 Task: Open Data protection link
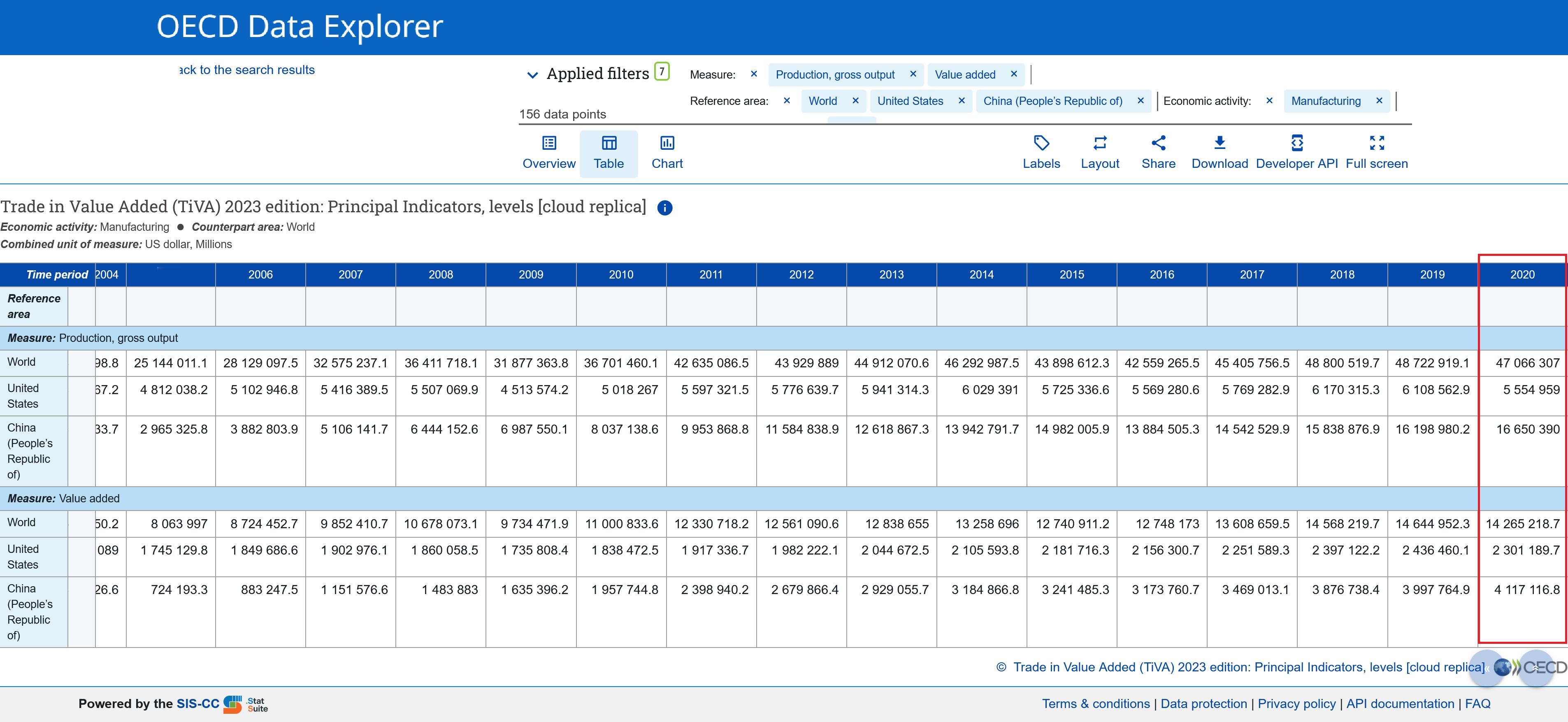click(1203, 704)
